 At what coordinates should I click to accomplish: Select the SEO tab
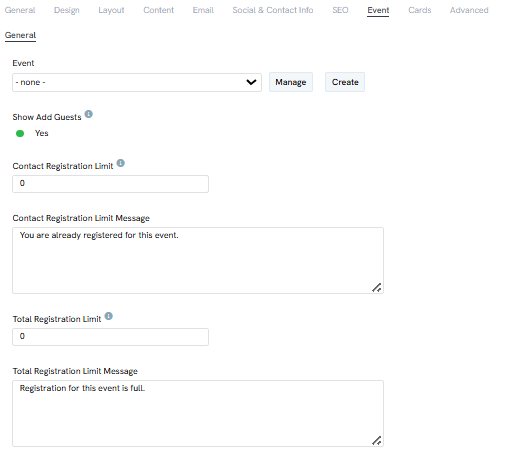click(x=340, y=10)
